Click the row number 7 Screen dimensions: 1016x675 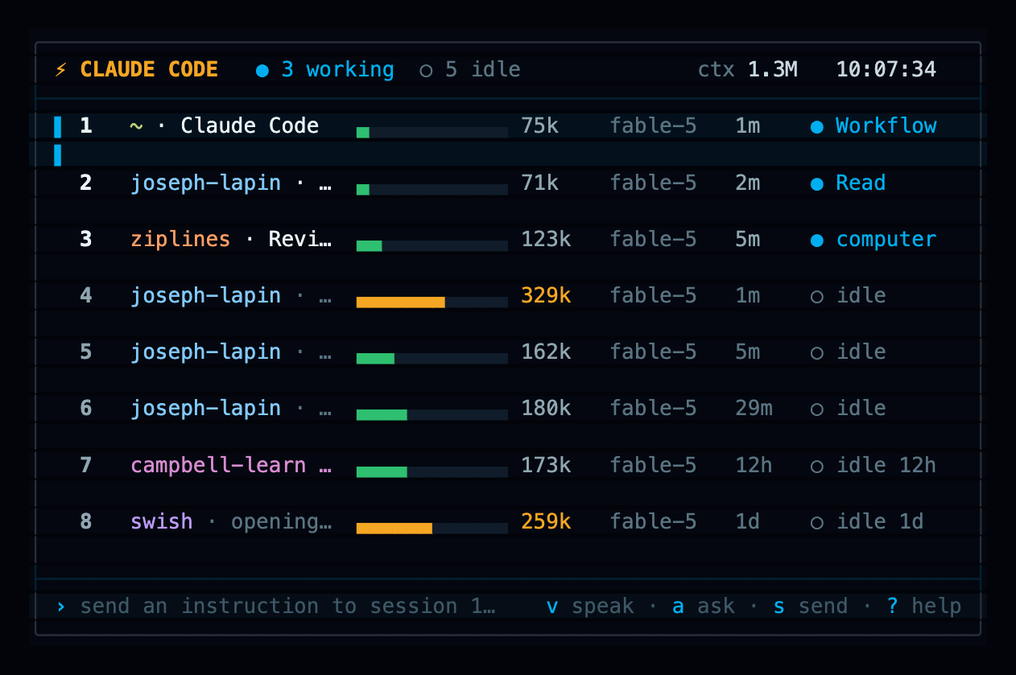click(86, 465)
